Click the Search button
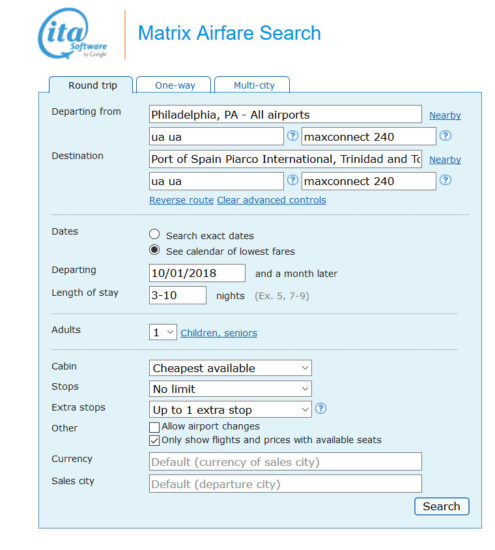Screen dimensions: 495x550 (441, 507)
